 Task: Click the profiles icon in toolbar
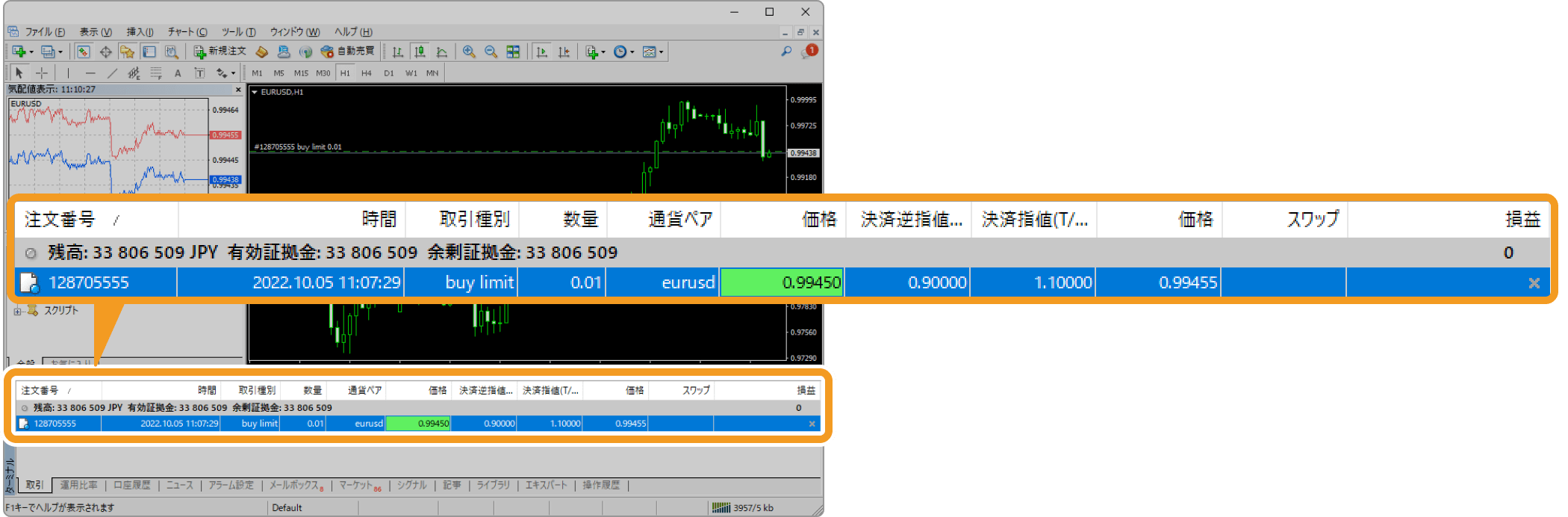click(x=48, y=52)
